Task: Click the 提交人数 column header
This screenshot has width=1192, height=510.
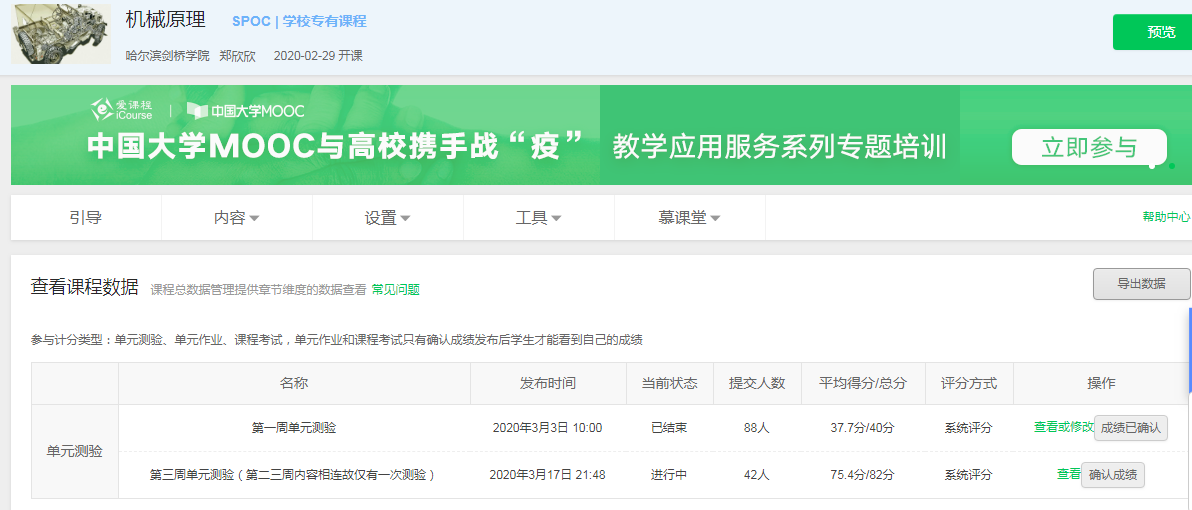Action: pyautogui.click(x=756, y=383)
